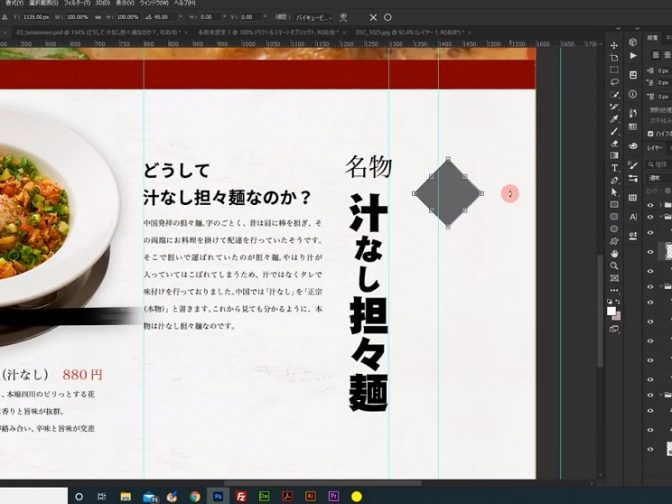Image resolution: width=672 pixels, height=504 pixels.
Task: Click the canvas vertical scrollbar thumb
Action: pyautogui.click(x=600, y=311)
